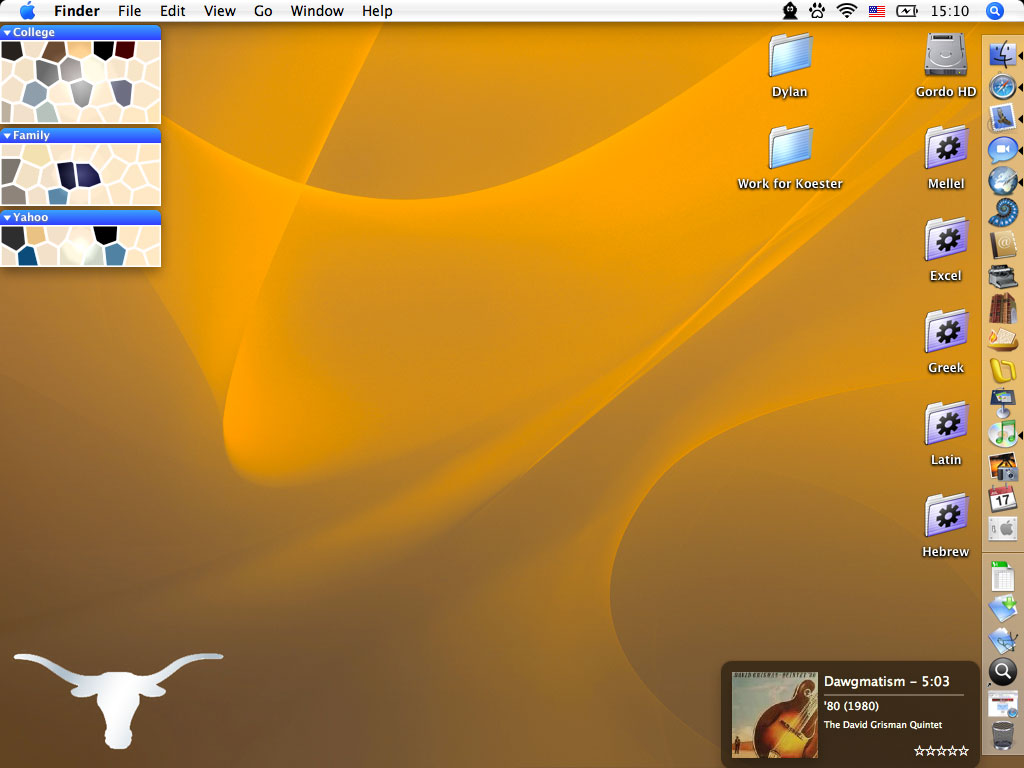Open Safari from the dock
This screenshot has height=768, width=1024.
[1002, 87]
